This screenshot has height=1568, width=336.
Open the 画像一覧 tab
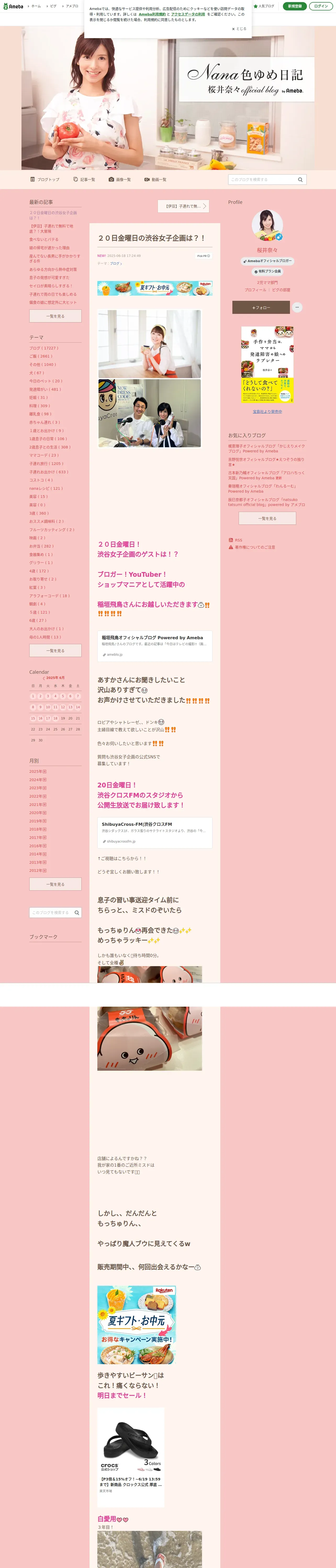[x=120, y=180]
